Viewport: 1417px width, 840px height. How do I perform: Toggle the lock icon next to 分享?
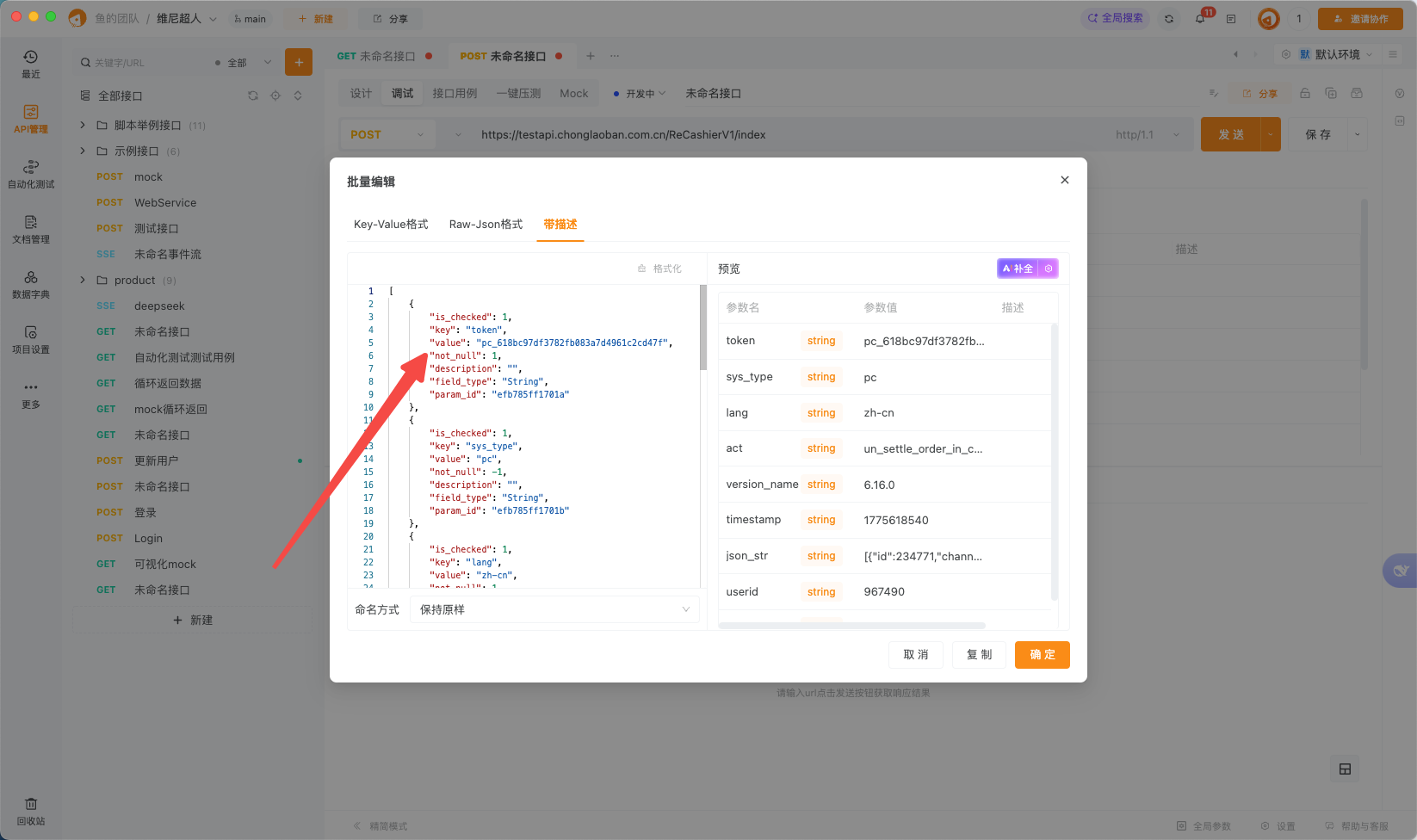click(x=1304, y=93)
